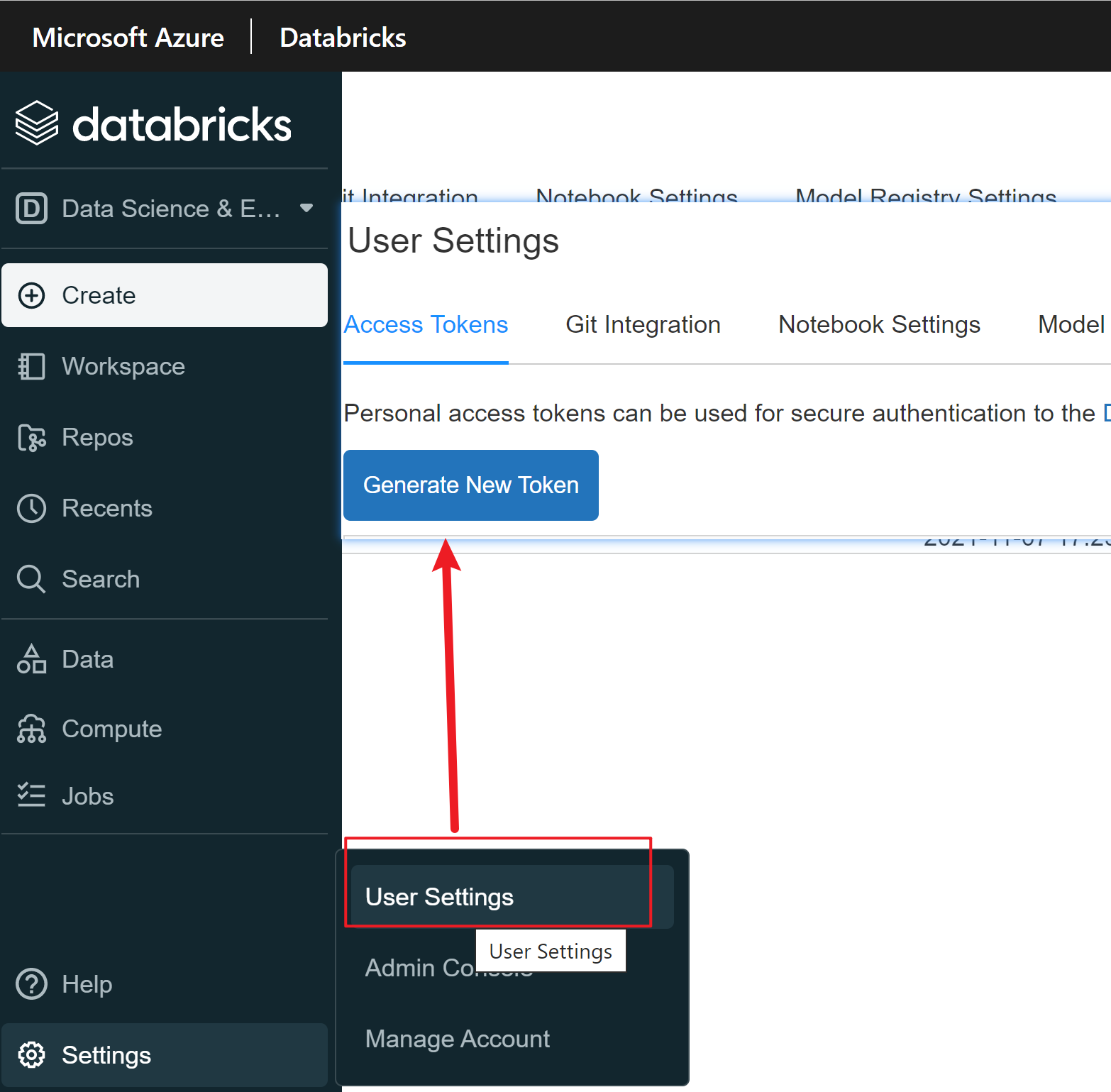
Task: Open the Data shapes icon
Action: [31, 658]
